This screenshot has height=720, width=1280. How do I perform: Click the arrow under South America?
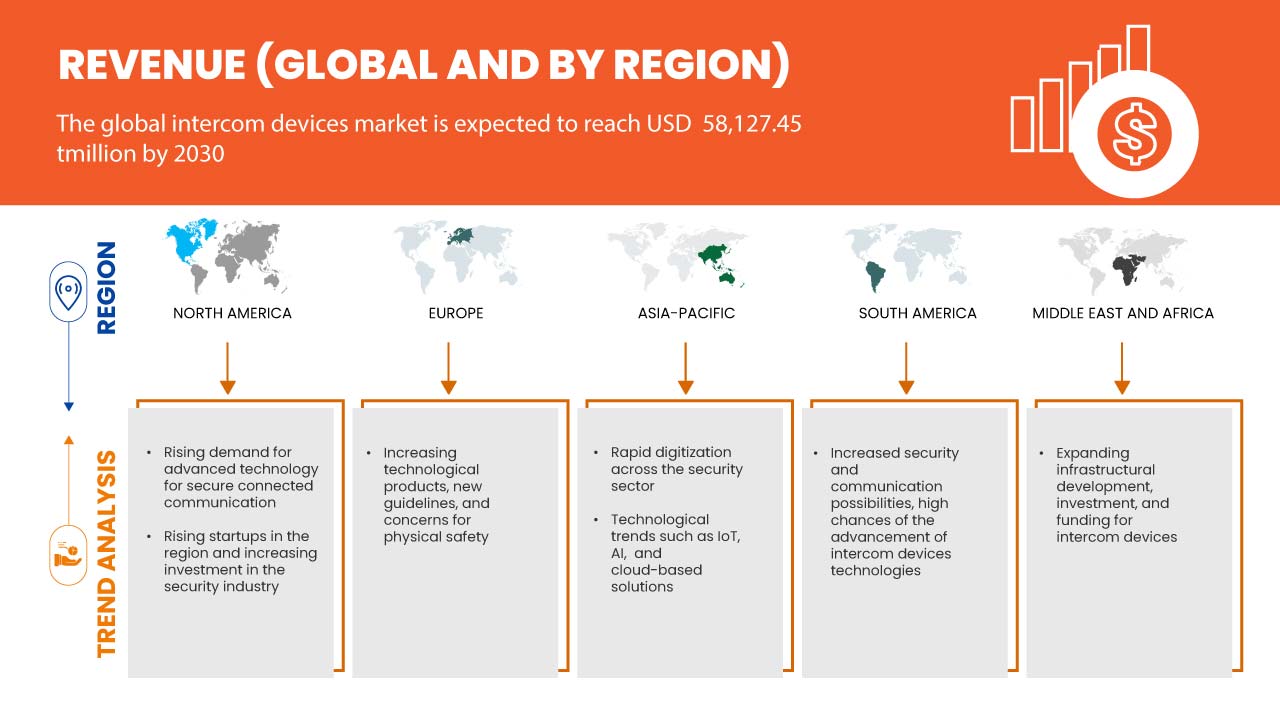click(907, 367)
